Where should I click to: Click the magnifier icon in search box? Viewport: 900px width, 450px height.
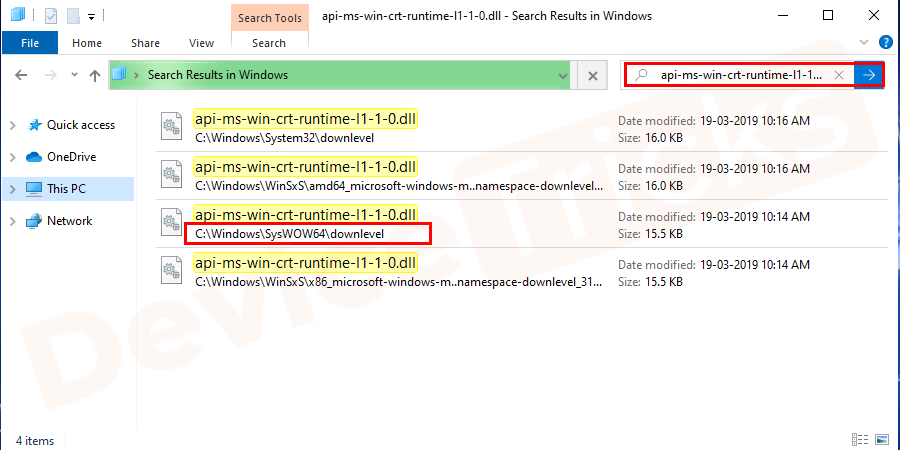tap(642, 75)
